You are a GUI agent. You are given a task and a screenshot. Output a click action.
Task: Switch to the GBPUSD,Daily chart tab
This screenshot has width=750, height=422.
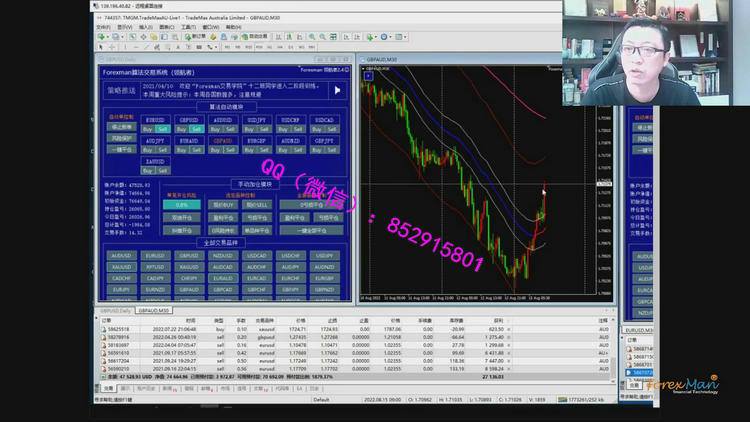[x=115, y=310]
